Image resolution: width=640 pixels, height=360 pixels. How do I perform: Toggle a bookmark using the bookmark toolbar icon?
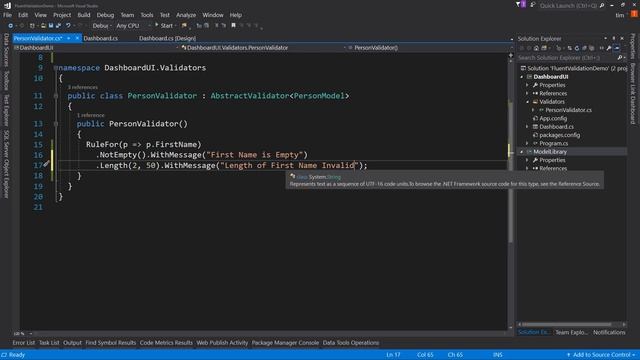point(233,26)
